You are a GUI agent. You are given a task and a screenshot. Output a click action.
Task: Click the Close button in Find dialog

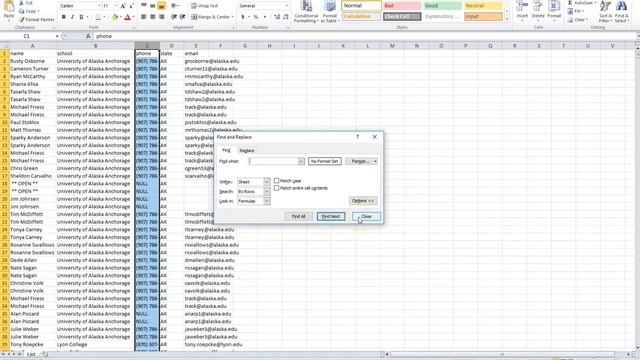point(367,216)
